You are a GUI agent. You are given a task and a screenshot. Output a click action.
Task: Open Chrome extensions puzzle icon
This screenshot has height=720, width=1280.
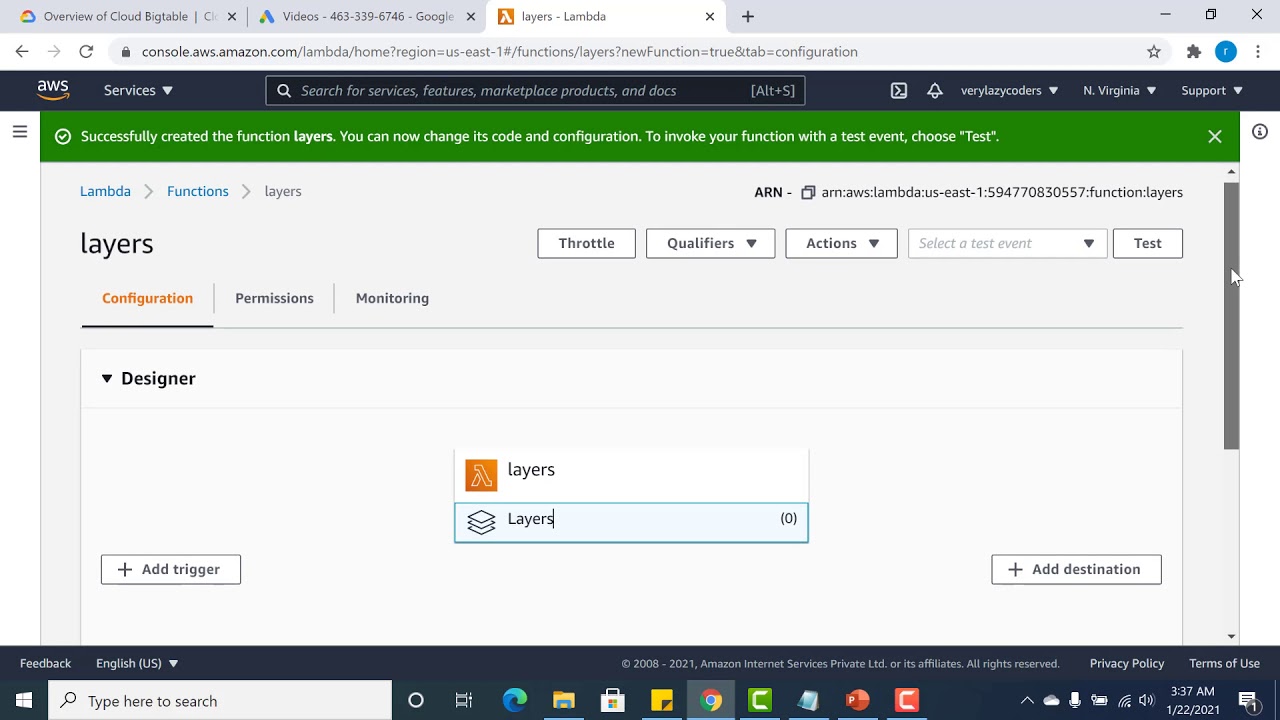(1193, 52)
